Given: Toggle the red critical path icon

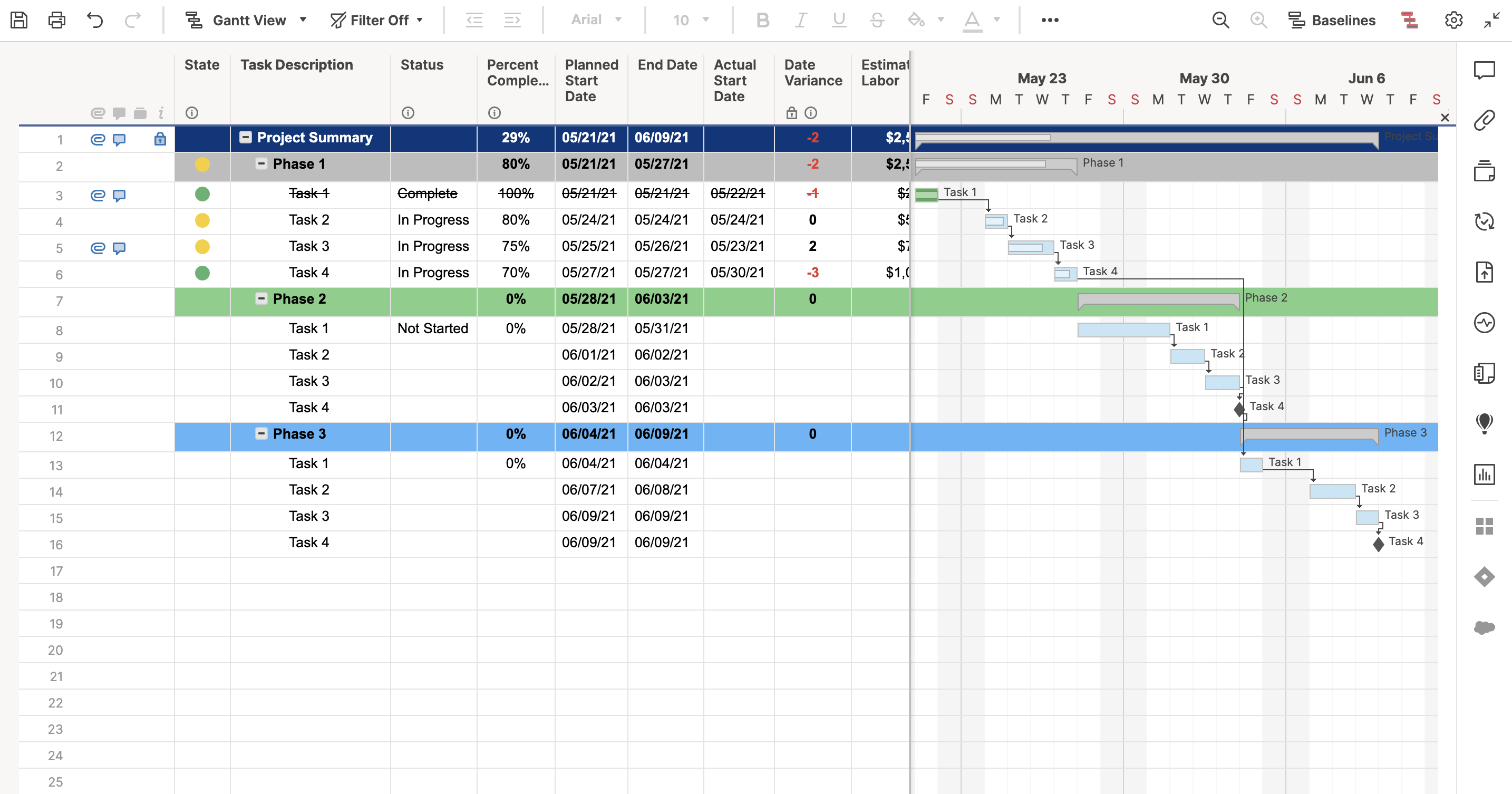Looking at the screenshot, I should [1409, 20].
